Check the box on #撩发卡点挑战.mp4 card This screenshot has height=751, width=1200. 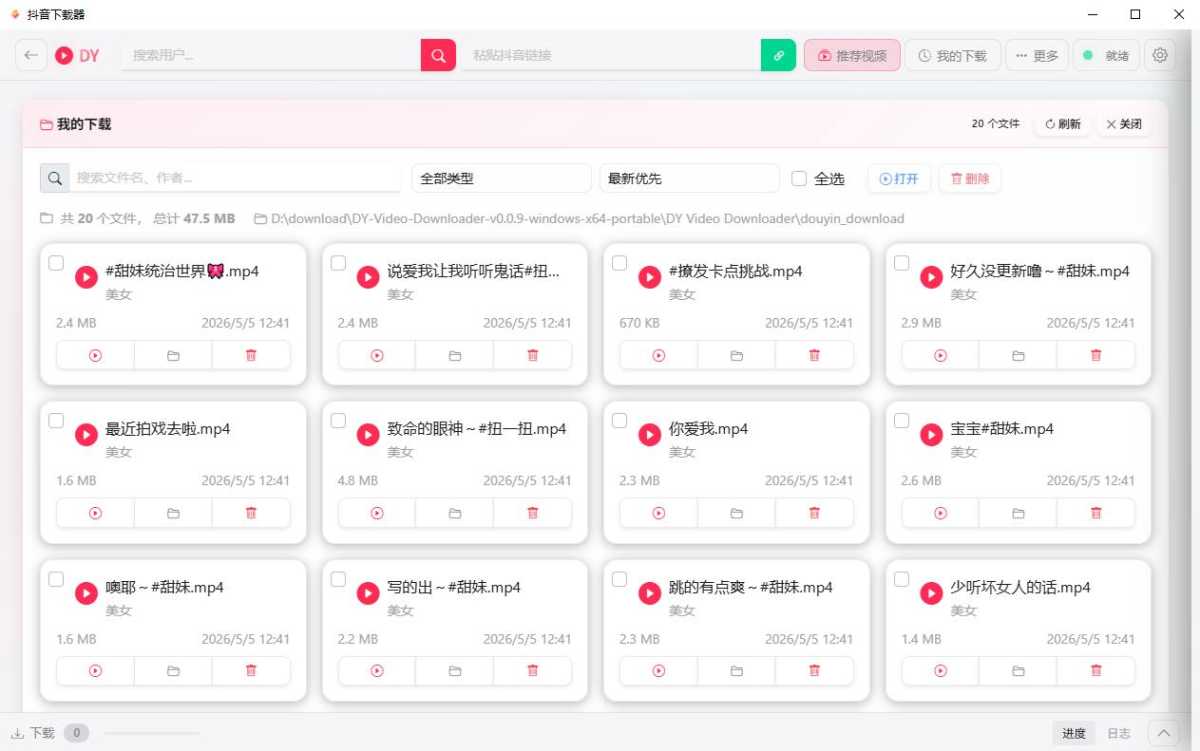pos(620,263)
